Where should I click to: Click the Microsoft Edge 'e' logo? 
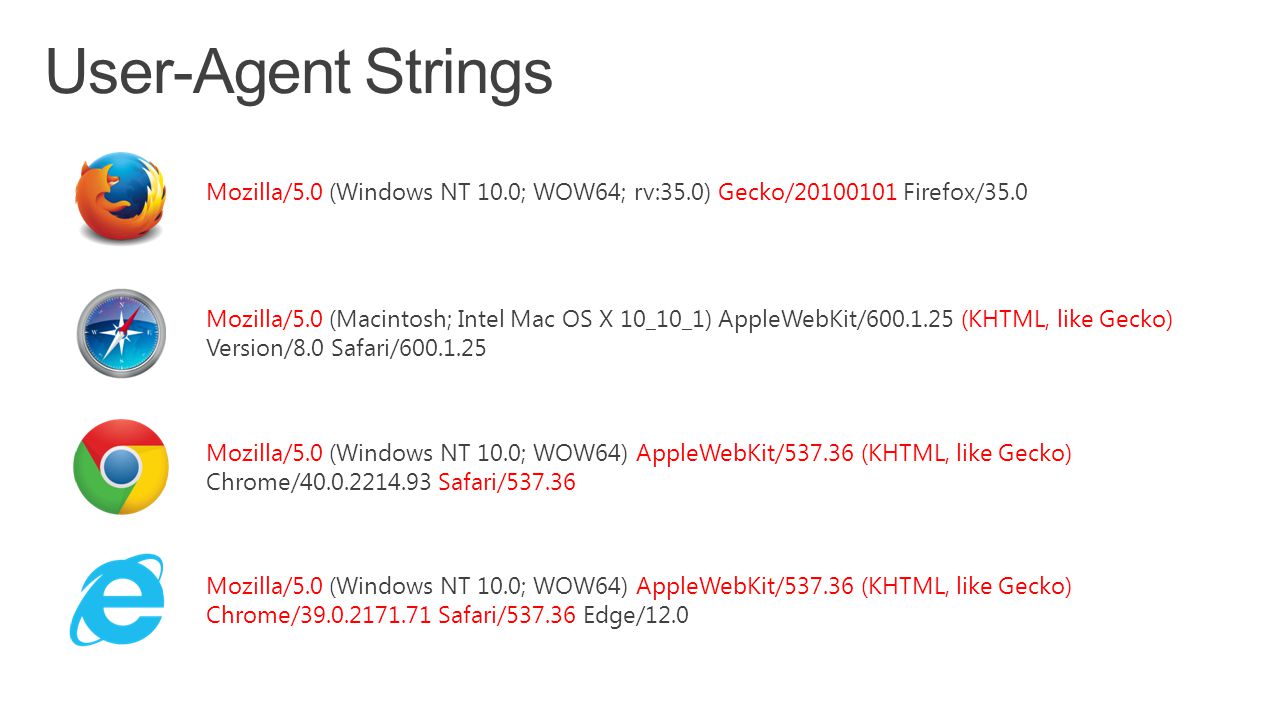click(117, 599)
